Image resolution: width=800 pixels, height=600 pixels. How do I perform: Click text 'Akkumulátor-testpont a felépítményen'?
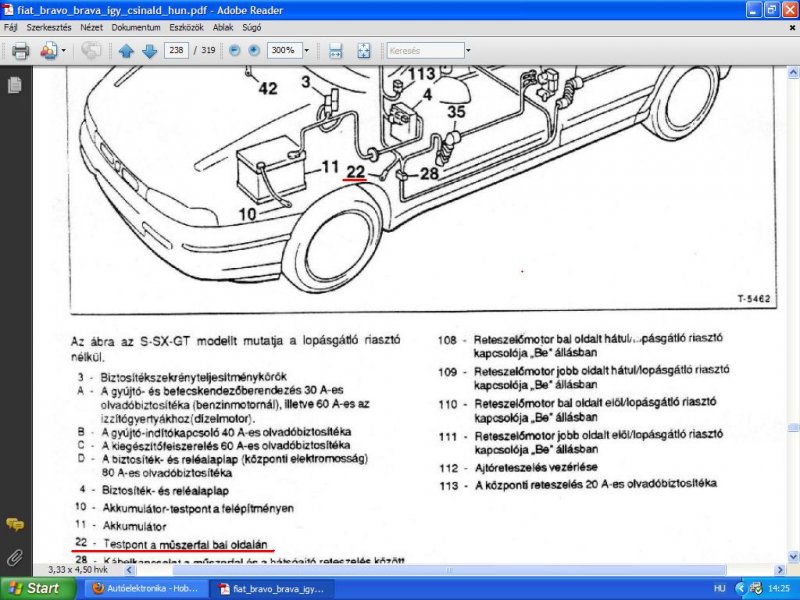[x=198, y=508]
